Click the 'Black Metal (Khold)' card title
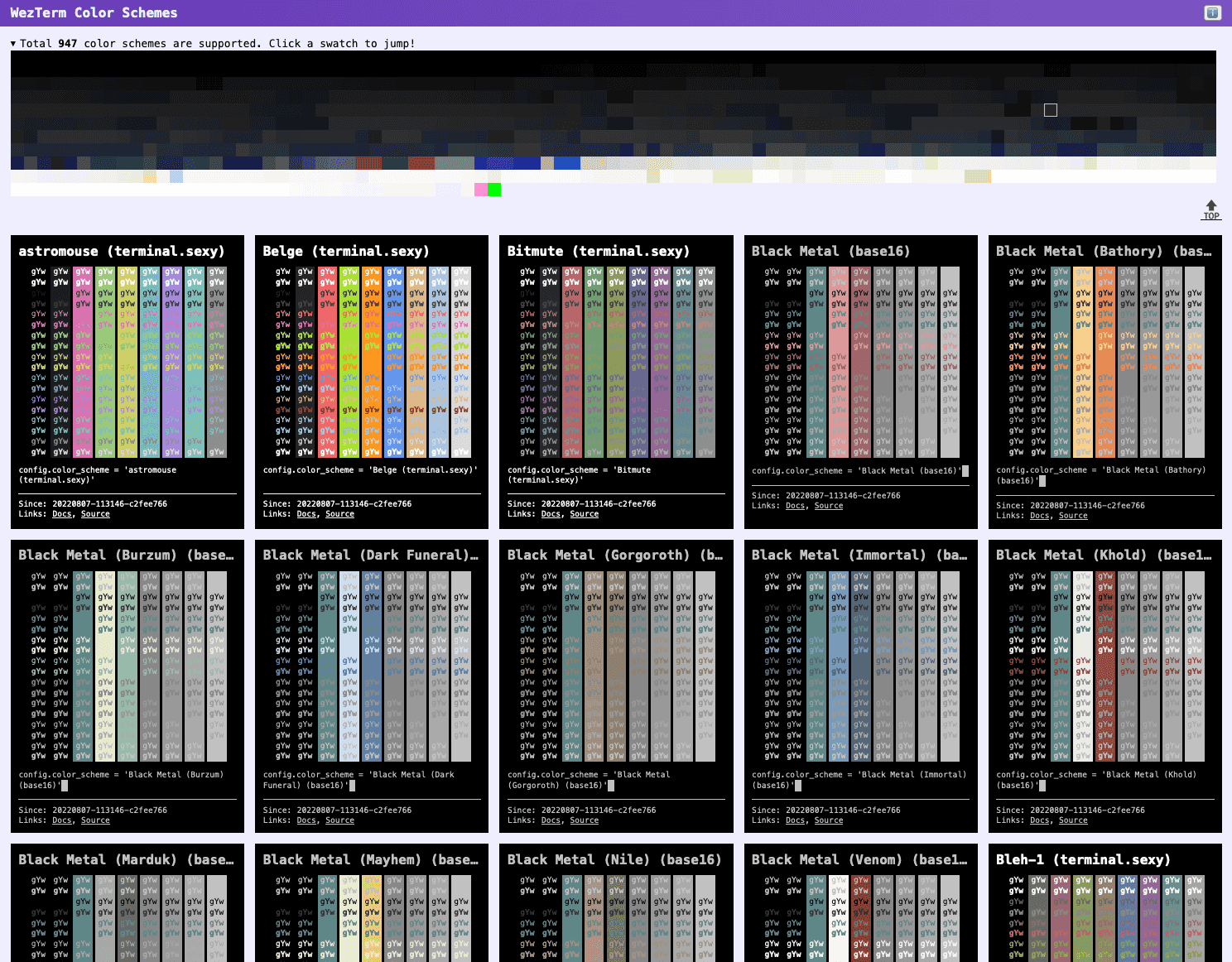The height and width of the screenshot is (962, 1232). (x=1104, y=555)
